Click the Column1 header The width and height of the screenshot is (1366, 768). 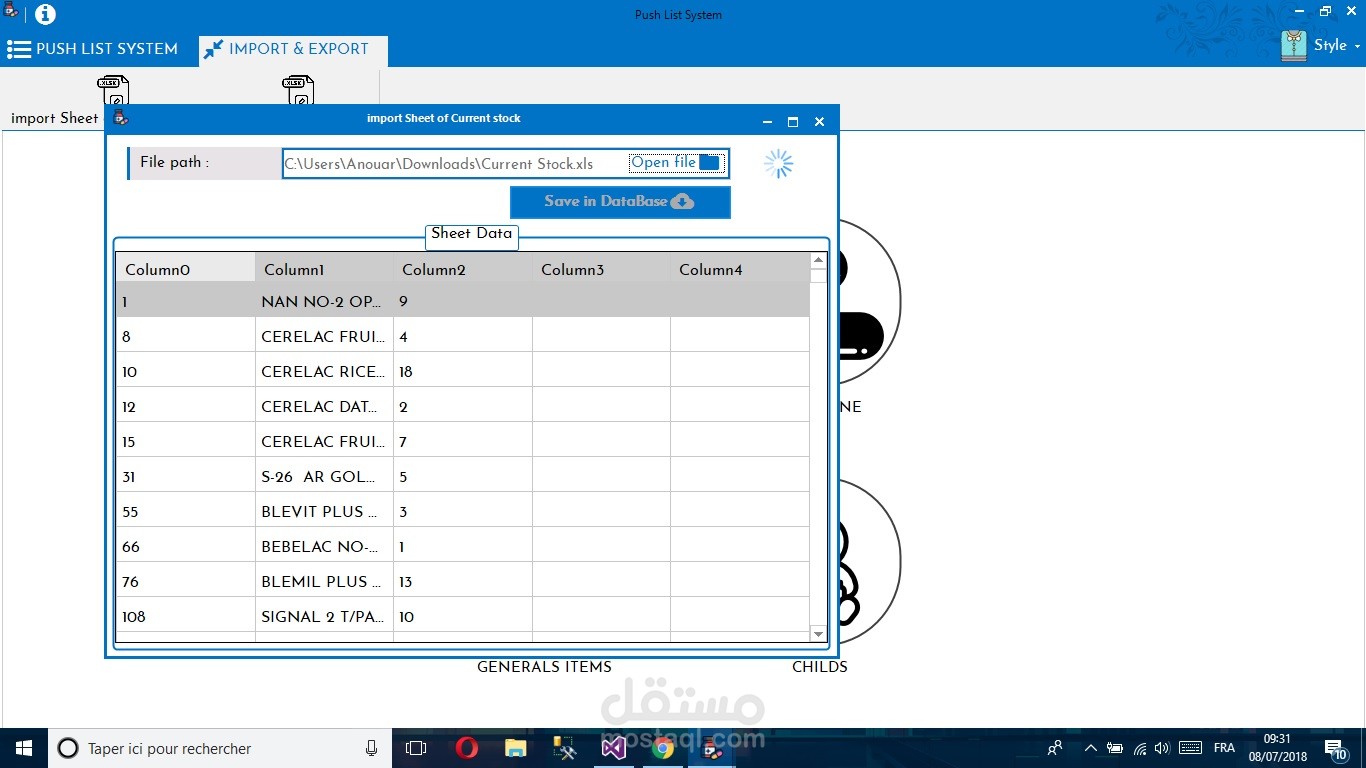[x=325, y=270]
